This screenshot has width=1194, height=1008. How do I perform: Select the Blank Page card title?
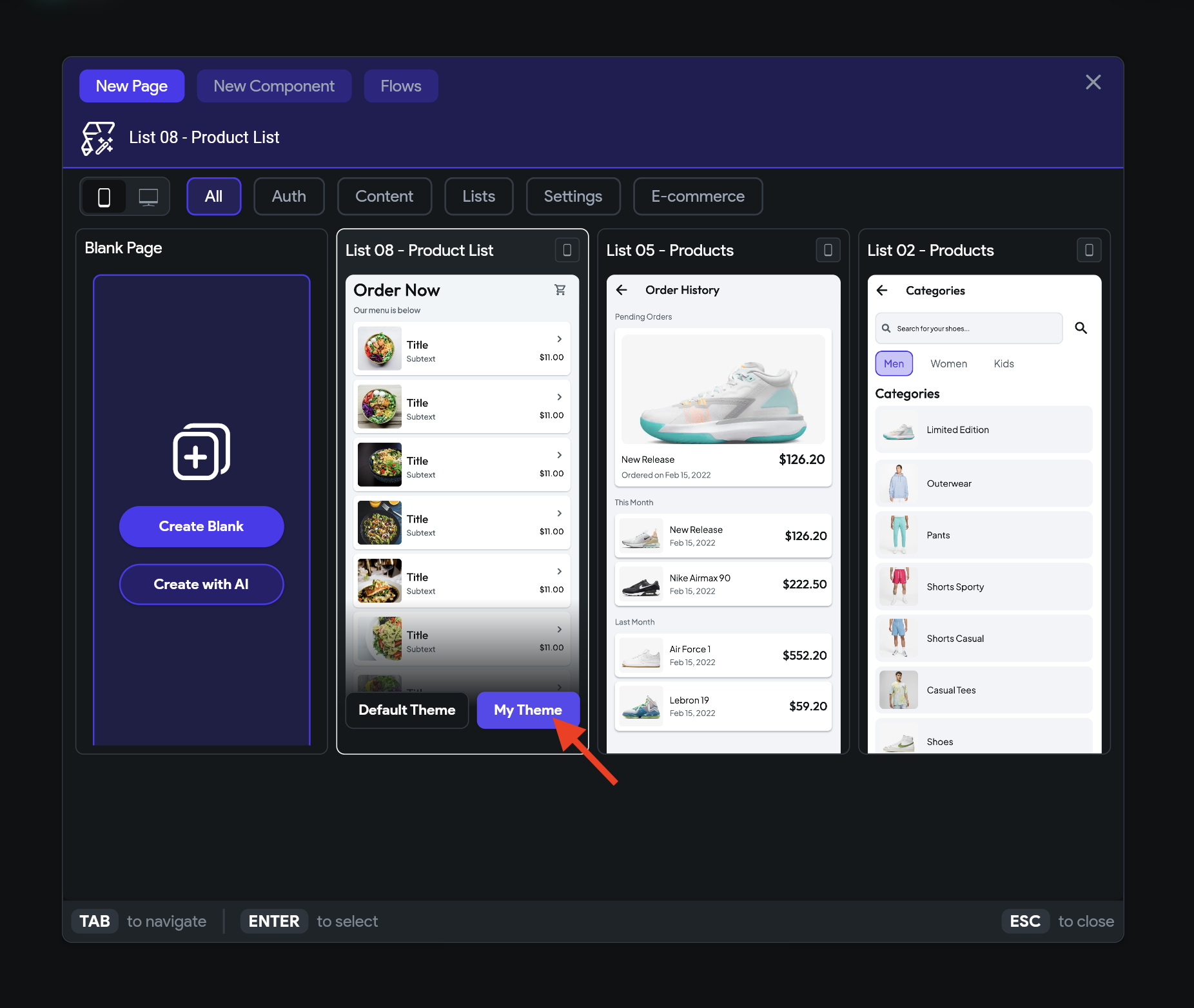(x=124, y=248)
